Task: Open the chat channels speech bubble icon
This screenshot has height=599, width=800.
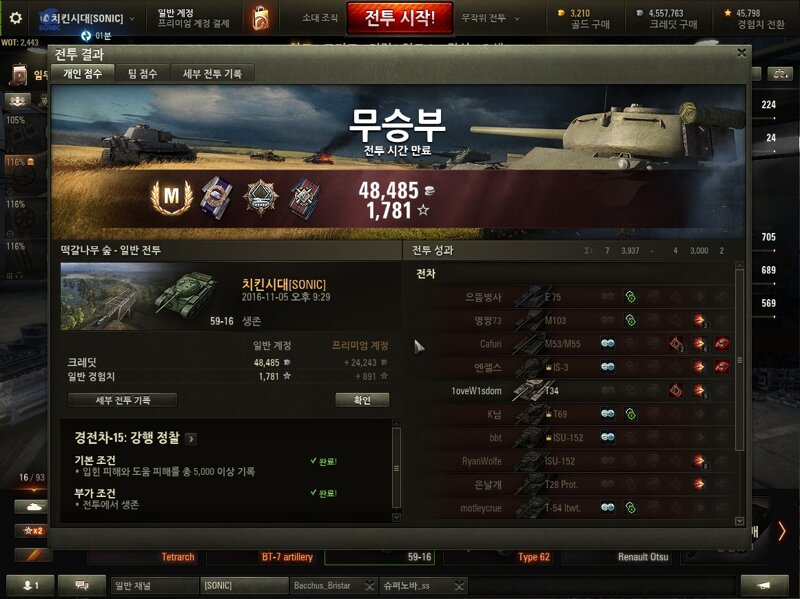Action: pos(82,585)
